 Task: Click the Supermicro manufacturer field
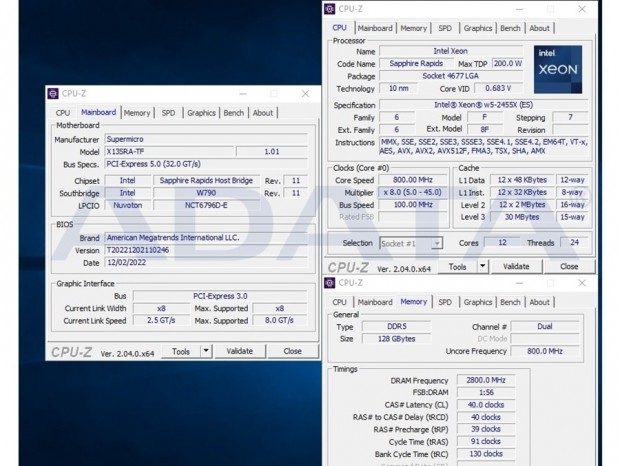point(206,139)
